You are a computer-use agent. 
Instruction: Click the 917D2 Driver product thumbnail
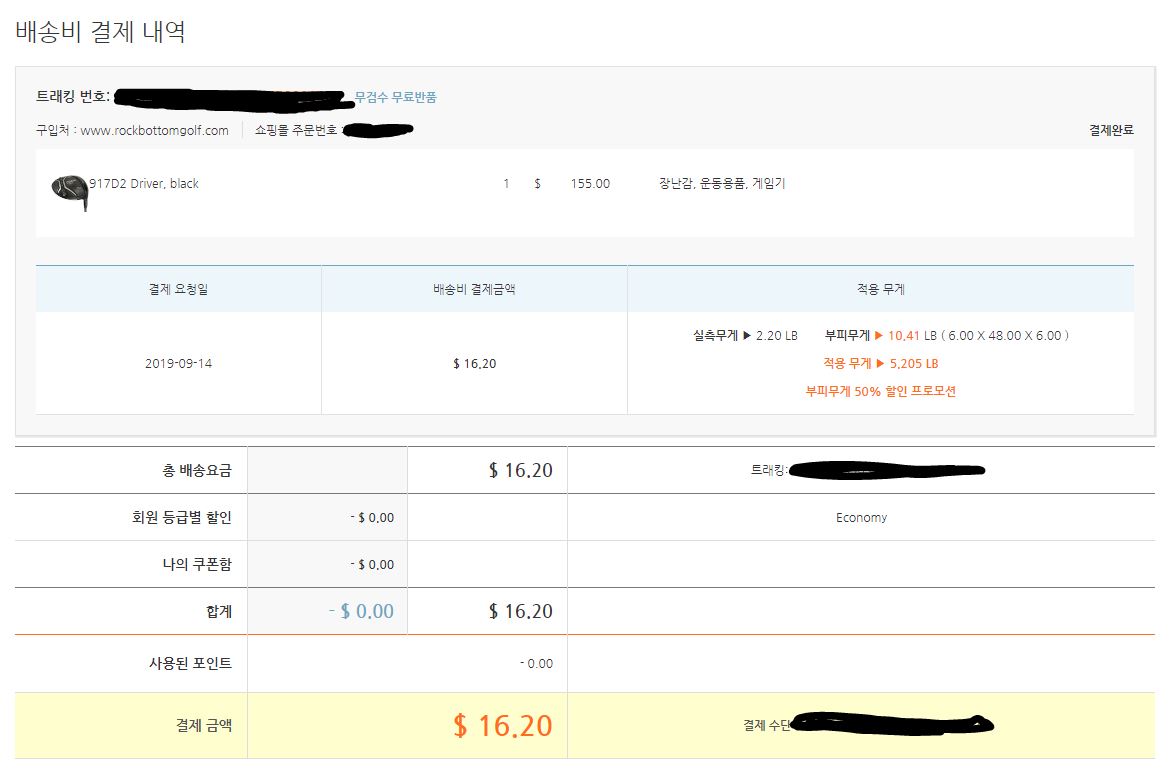(x=70, y=191)
